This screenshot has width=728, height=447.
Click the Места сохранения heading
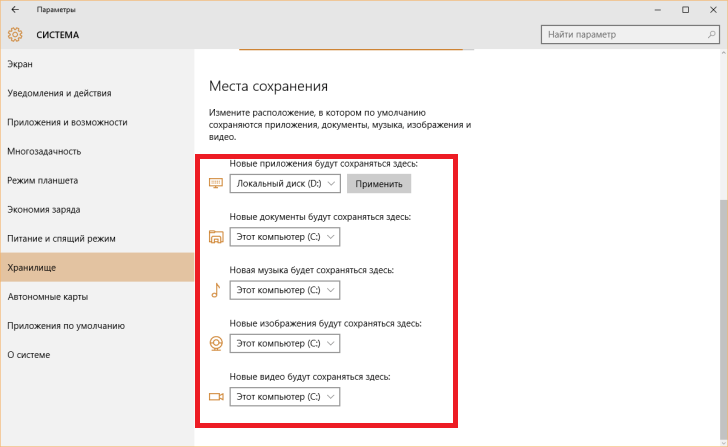(x=268, y=86)
